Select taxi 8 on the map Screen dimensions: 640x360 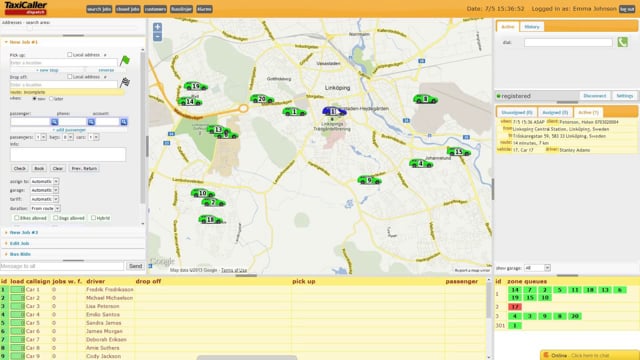coord(425,99)
